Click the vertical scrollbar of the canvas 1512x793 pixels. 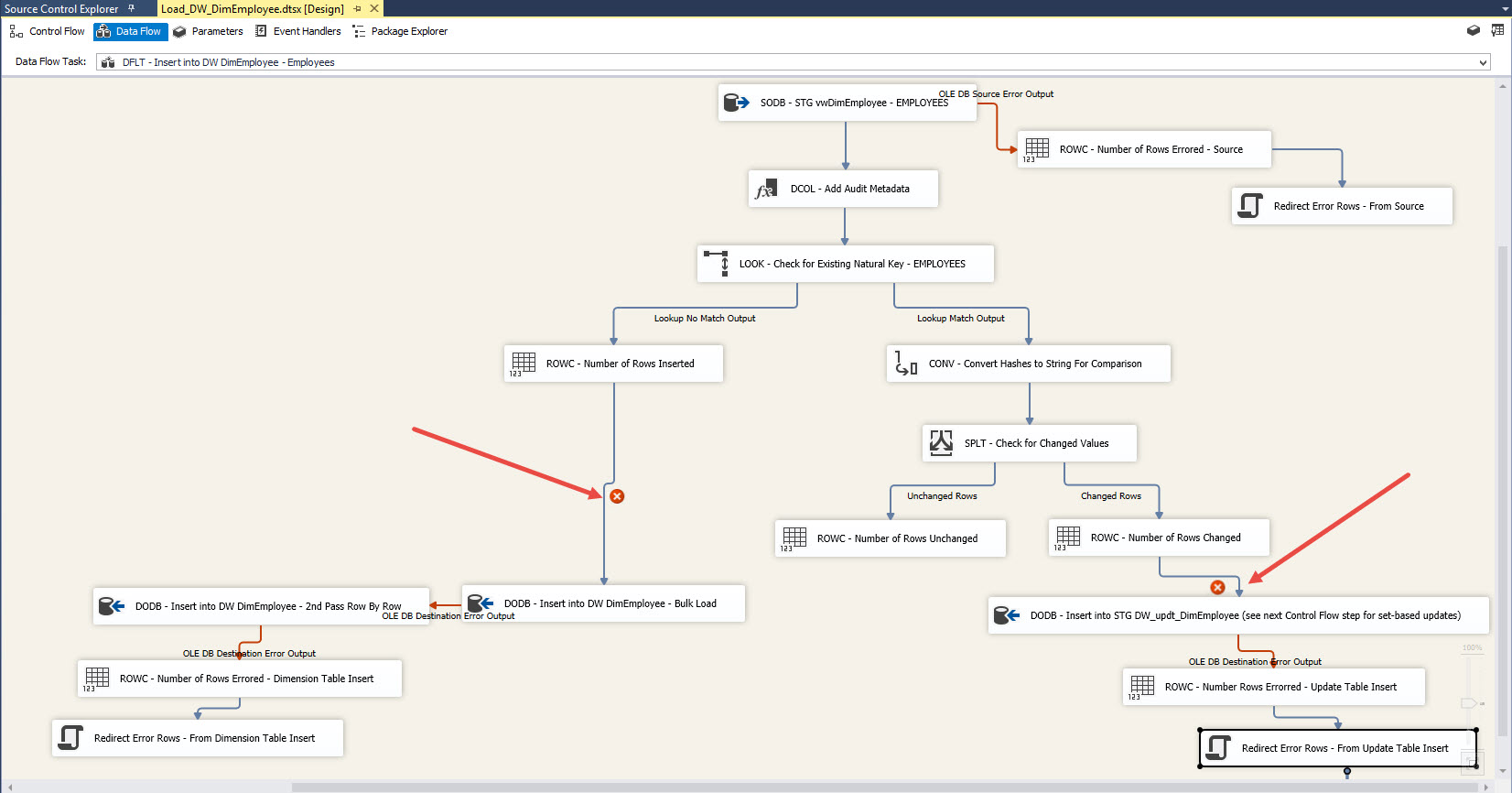[x=1502, y=491]
